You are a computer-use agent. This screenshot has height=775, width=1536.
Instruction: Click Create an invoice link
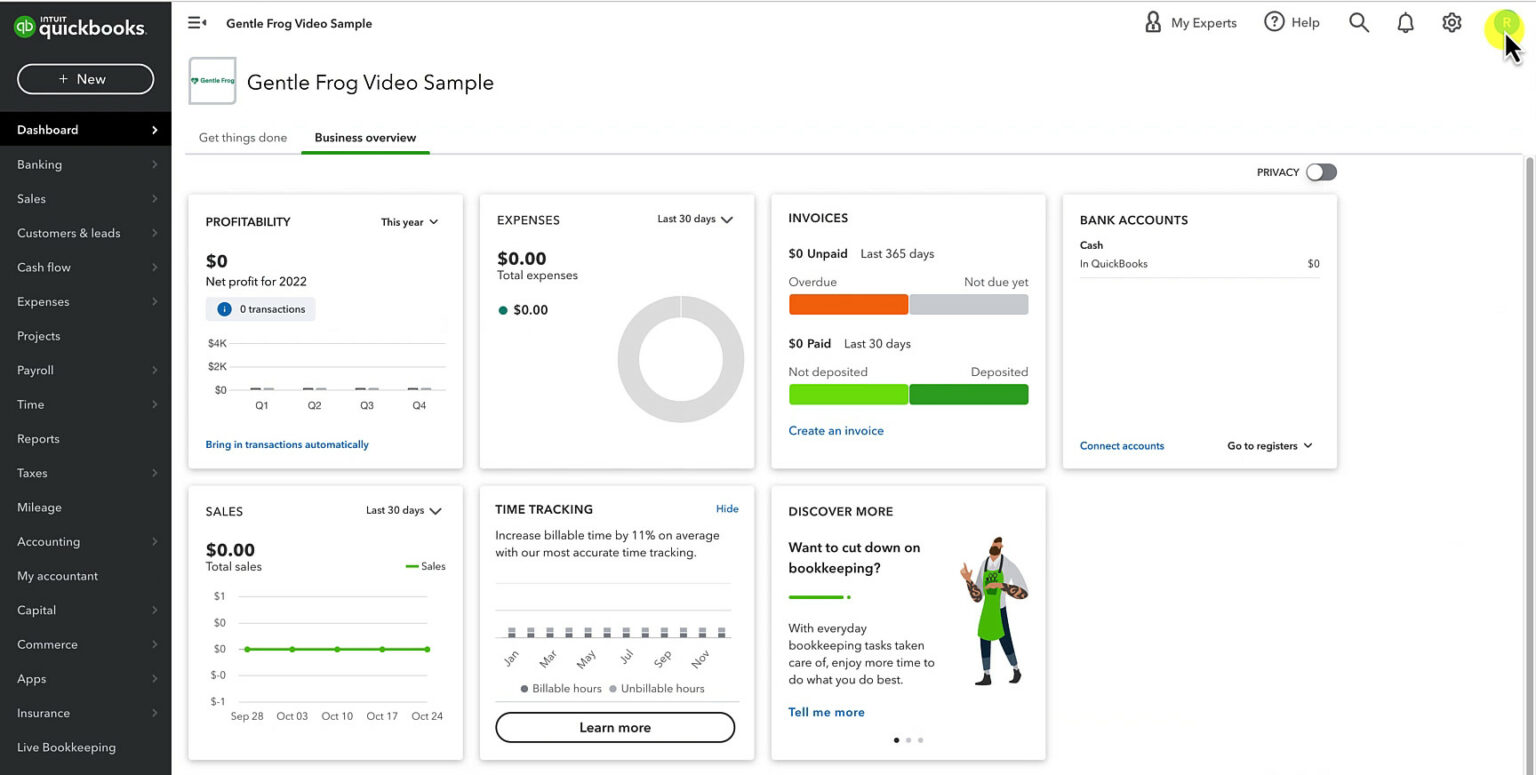pyautogui.click(x=836, y=431)
